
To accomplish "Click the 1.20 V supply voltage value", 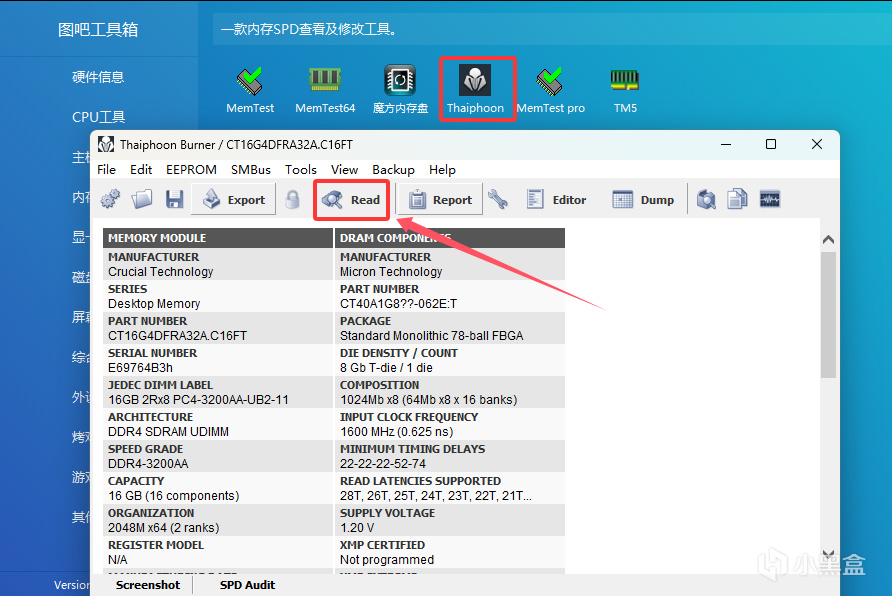I will point(357,528).
